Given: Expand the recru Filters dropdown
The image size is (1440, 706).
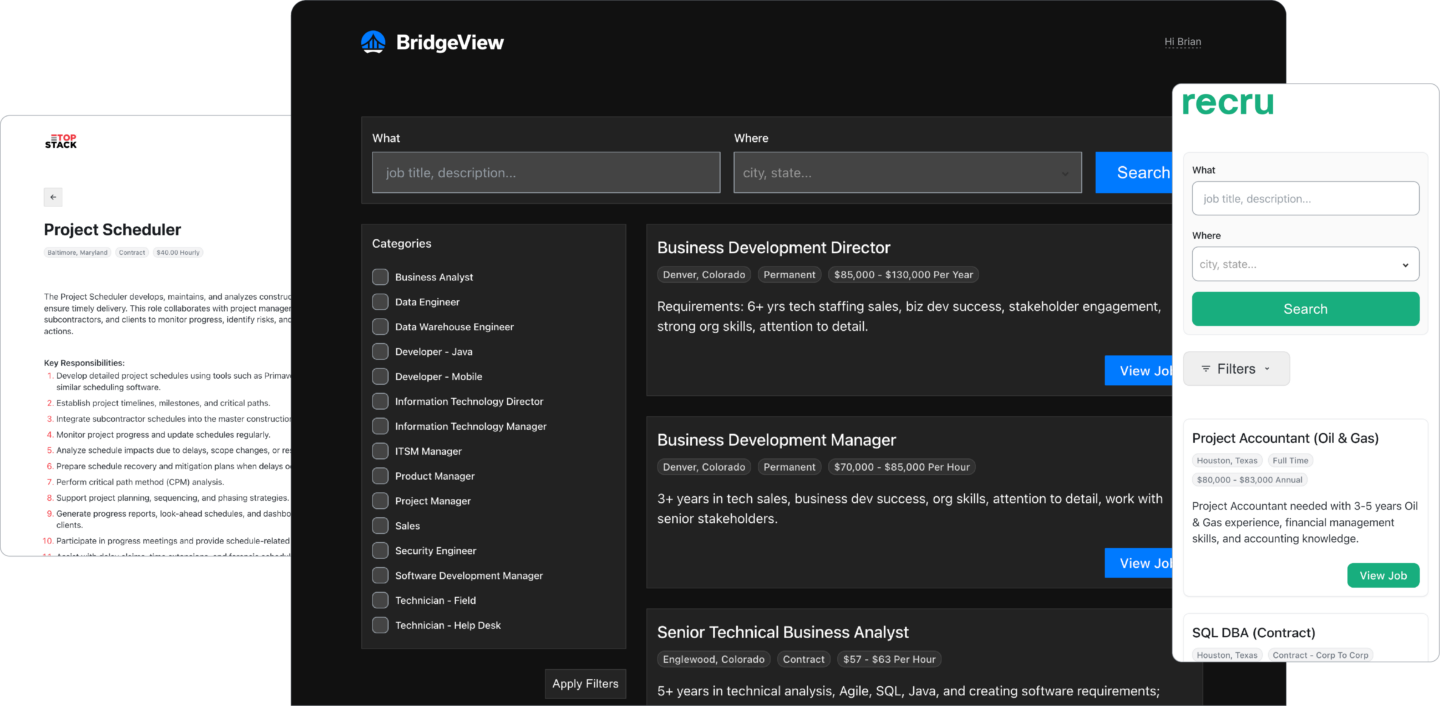Looking at the screenshot, I should 1236,368.
